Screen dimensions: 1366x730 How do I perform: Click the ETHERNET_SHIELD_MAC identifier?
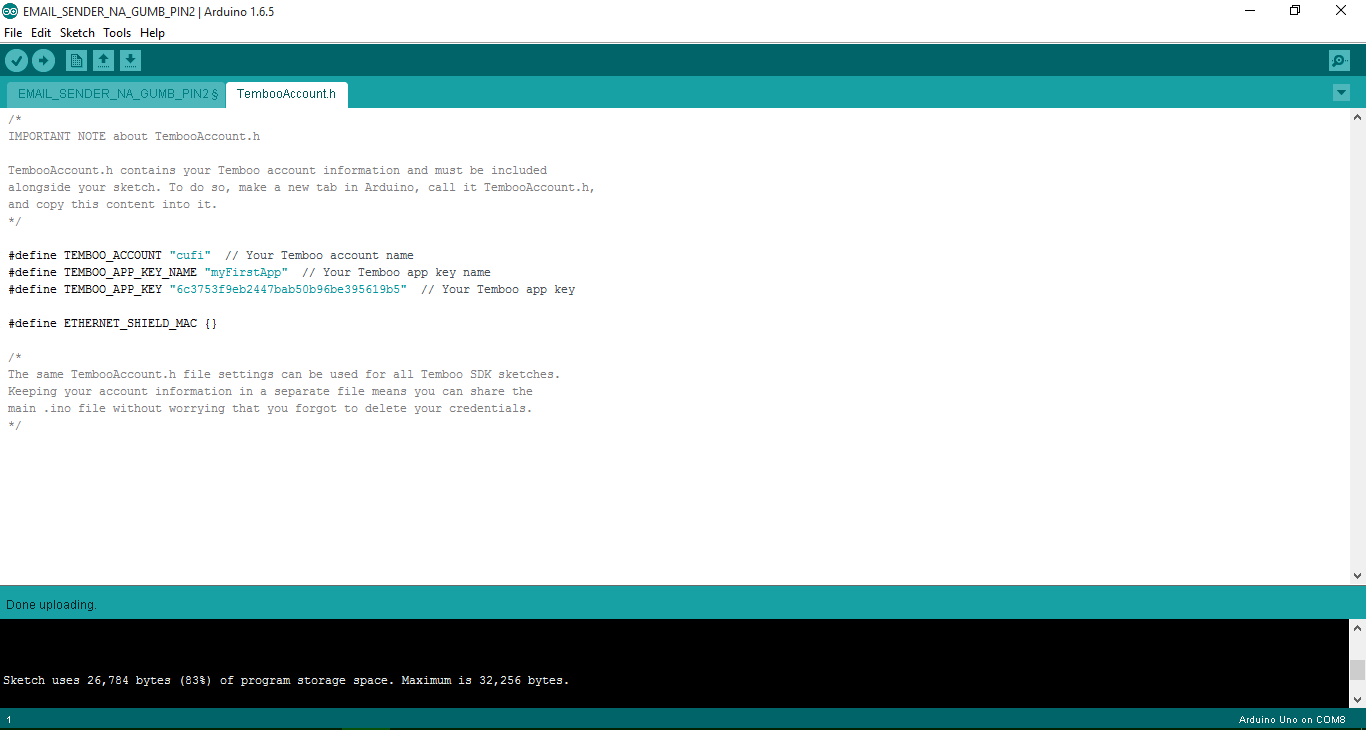click(x=130, y=324)
